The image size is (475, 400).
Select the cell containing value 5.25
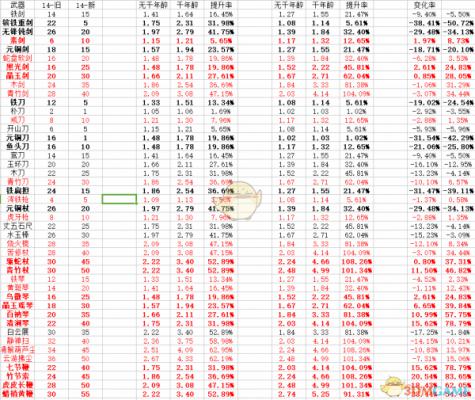click(x=322, y=394)
